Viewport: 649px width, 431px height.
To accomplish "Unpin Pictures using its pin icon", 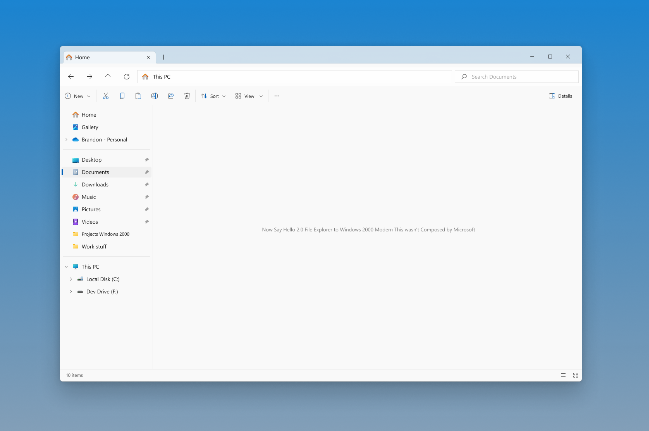I will 147,209.
